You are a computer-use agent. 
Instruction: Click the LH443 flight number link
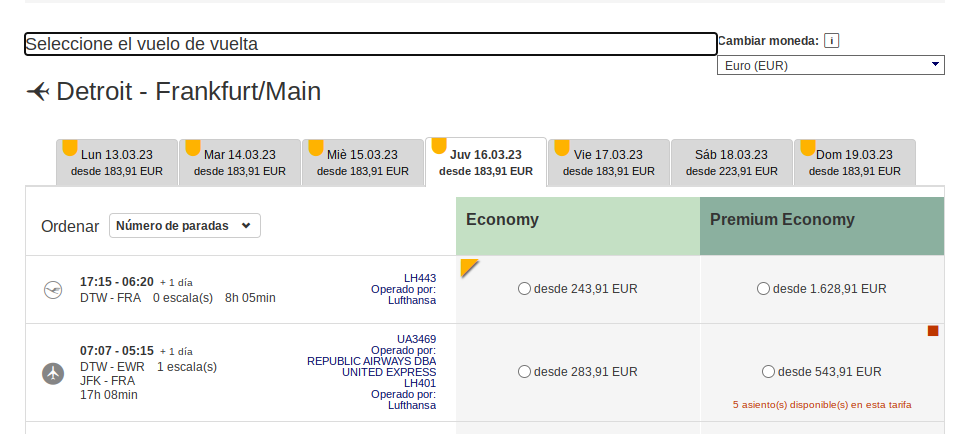(420, 278)
